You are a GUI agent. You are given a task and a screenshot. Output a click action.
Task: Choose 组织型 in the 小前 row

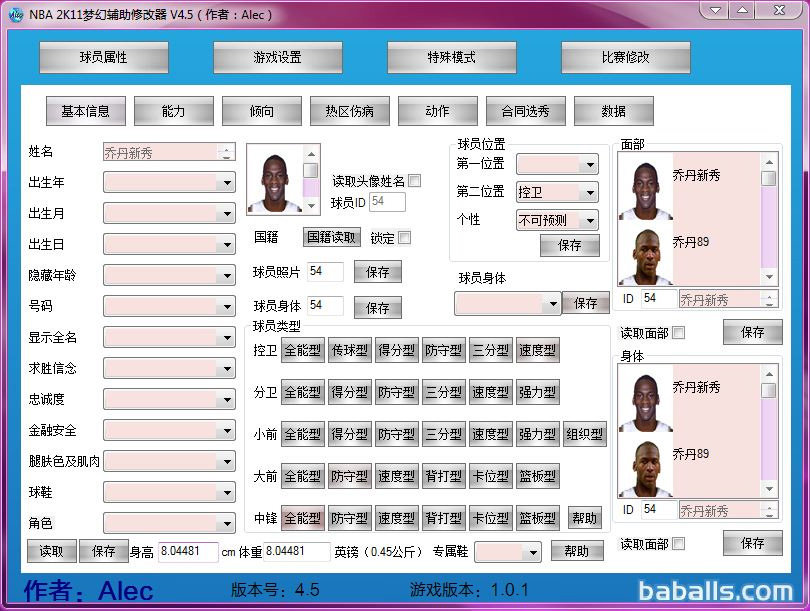click(x=584, y=434)
